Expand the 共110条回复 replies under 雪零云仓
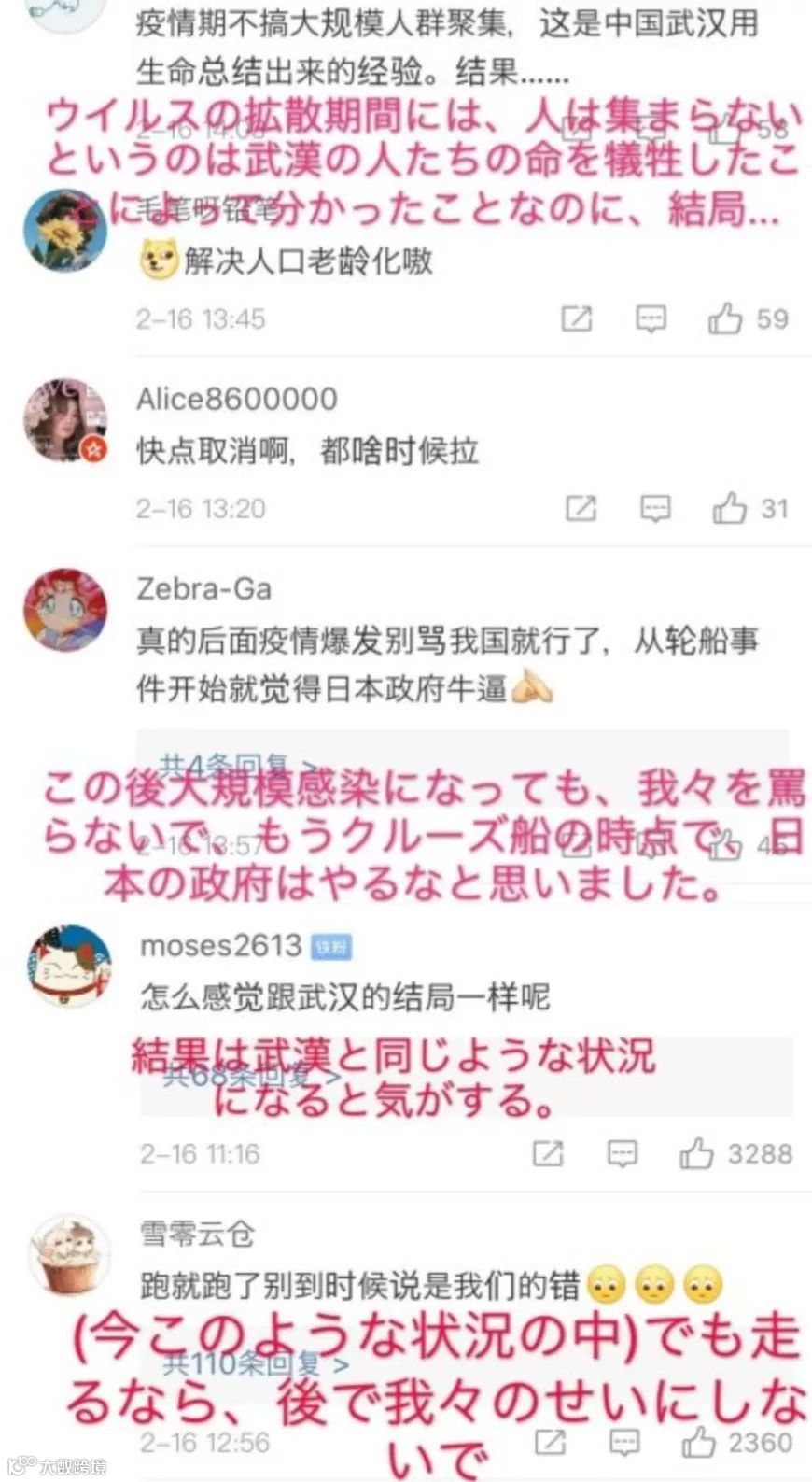 pos(257,1364)
